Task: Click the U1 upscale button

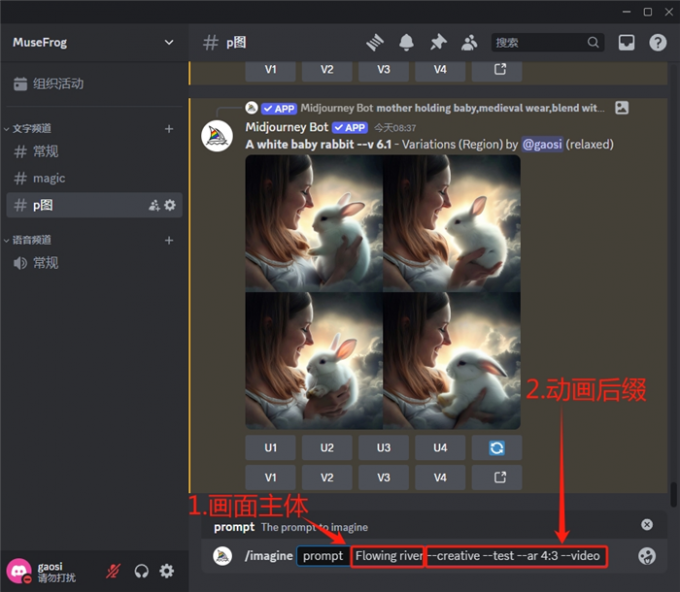Action: point(271,448)
